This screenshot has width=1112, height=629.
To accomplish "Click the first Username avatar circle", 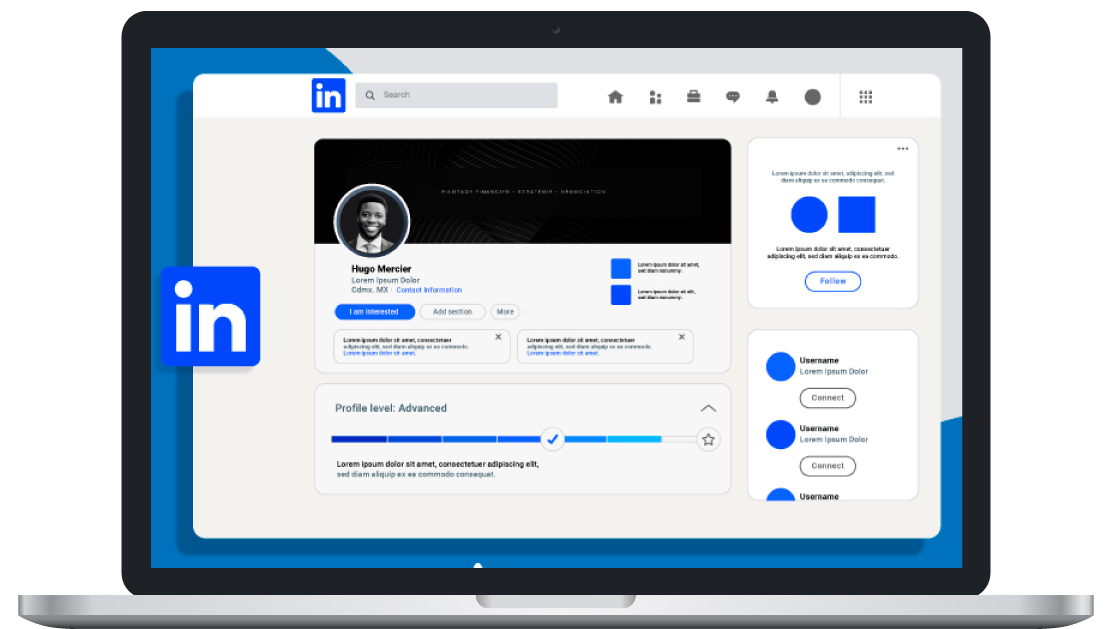I will pyautogui.click(x=780, y=367).
